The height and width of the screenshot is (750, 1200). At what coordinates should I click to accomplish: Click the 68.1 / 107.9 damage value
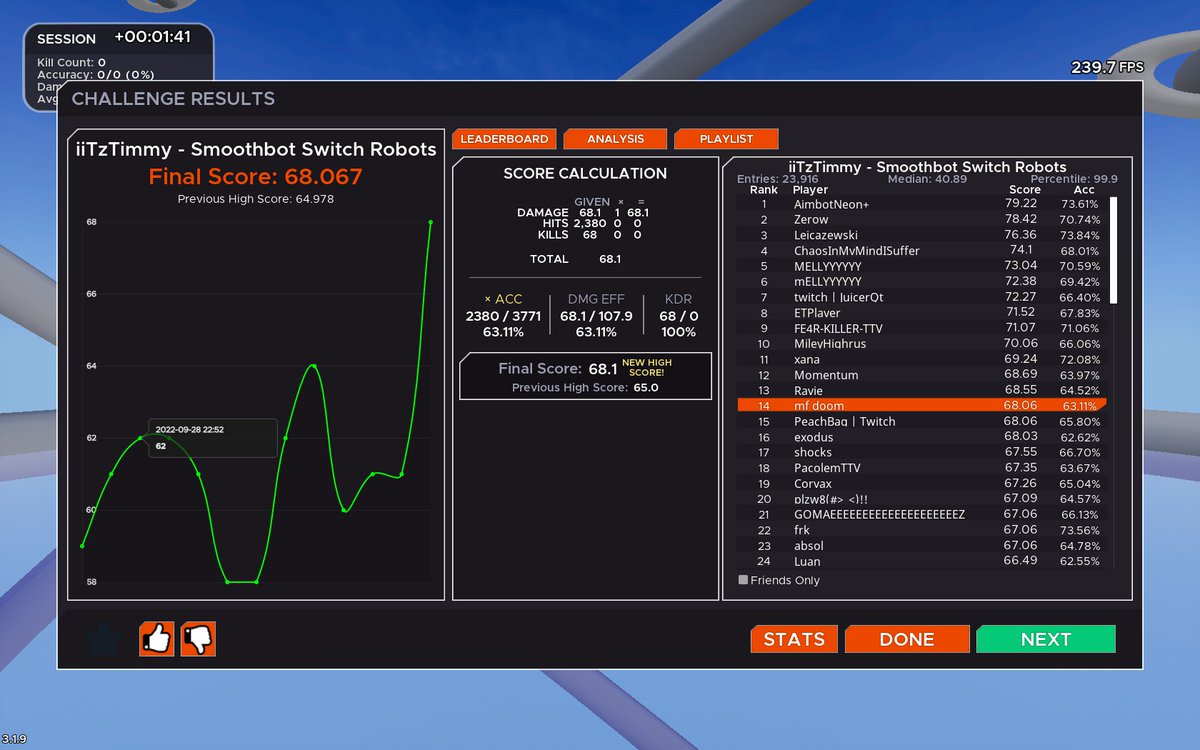(596, 316)
